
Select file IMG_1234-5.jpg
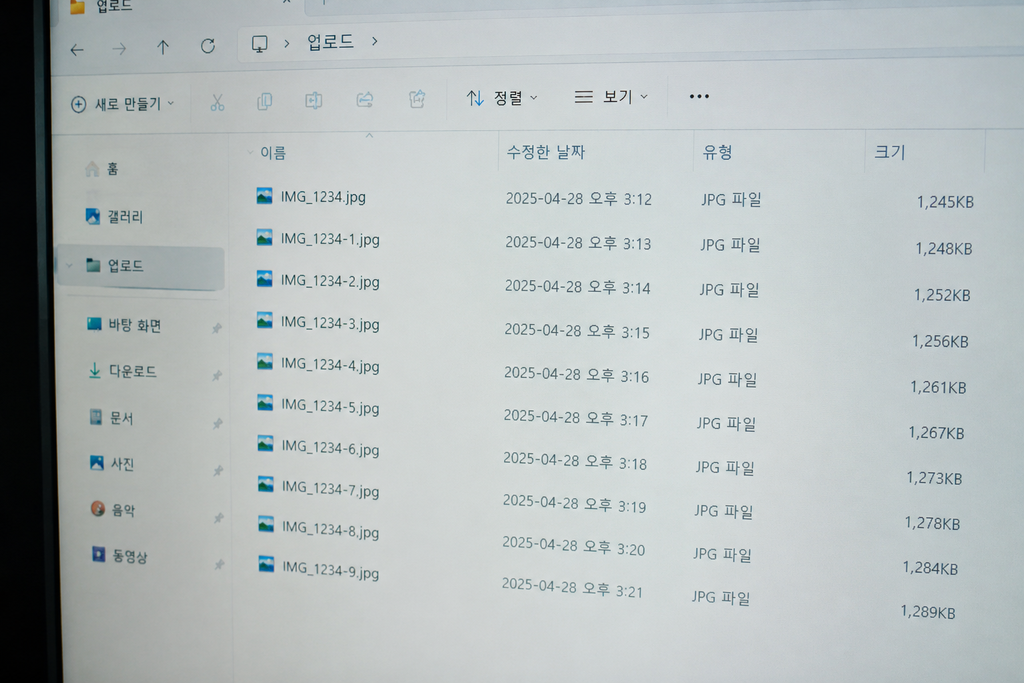330,406
